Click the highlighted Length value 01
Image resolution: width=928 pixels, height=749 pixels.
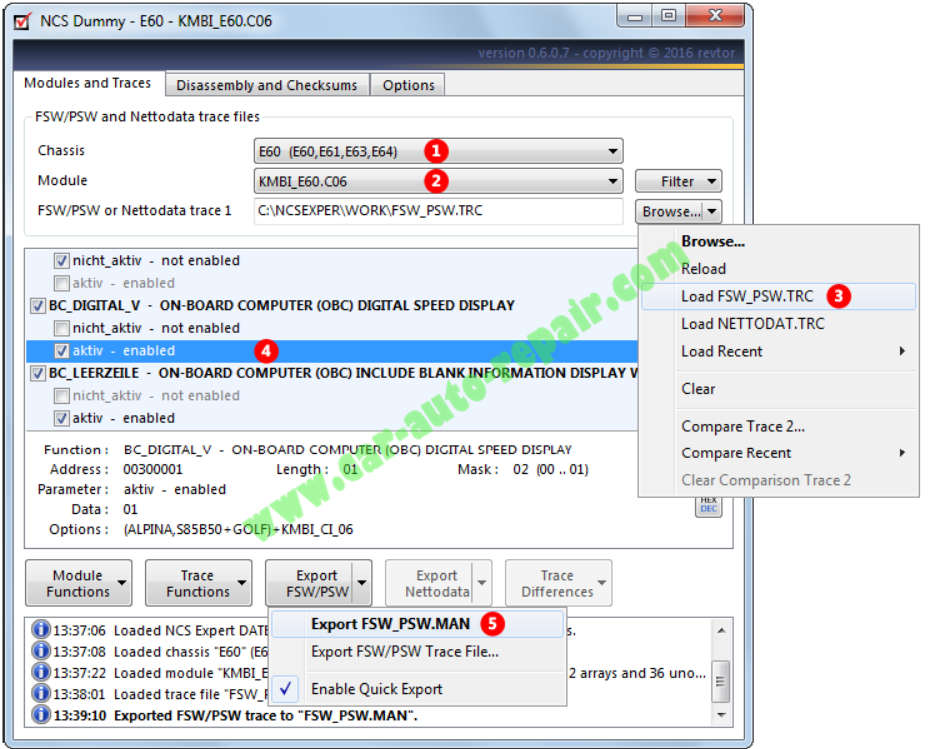pyautogui.click(x=350, y=470)
